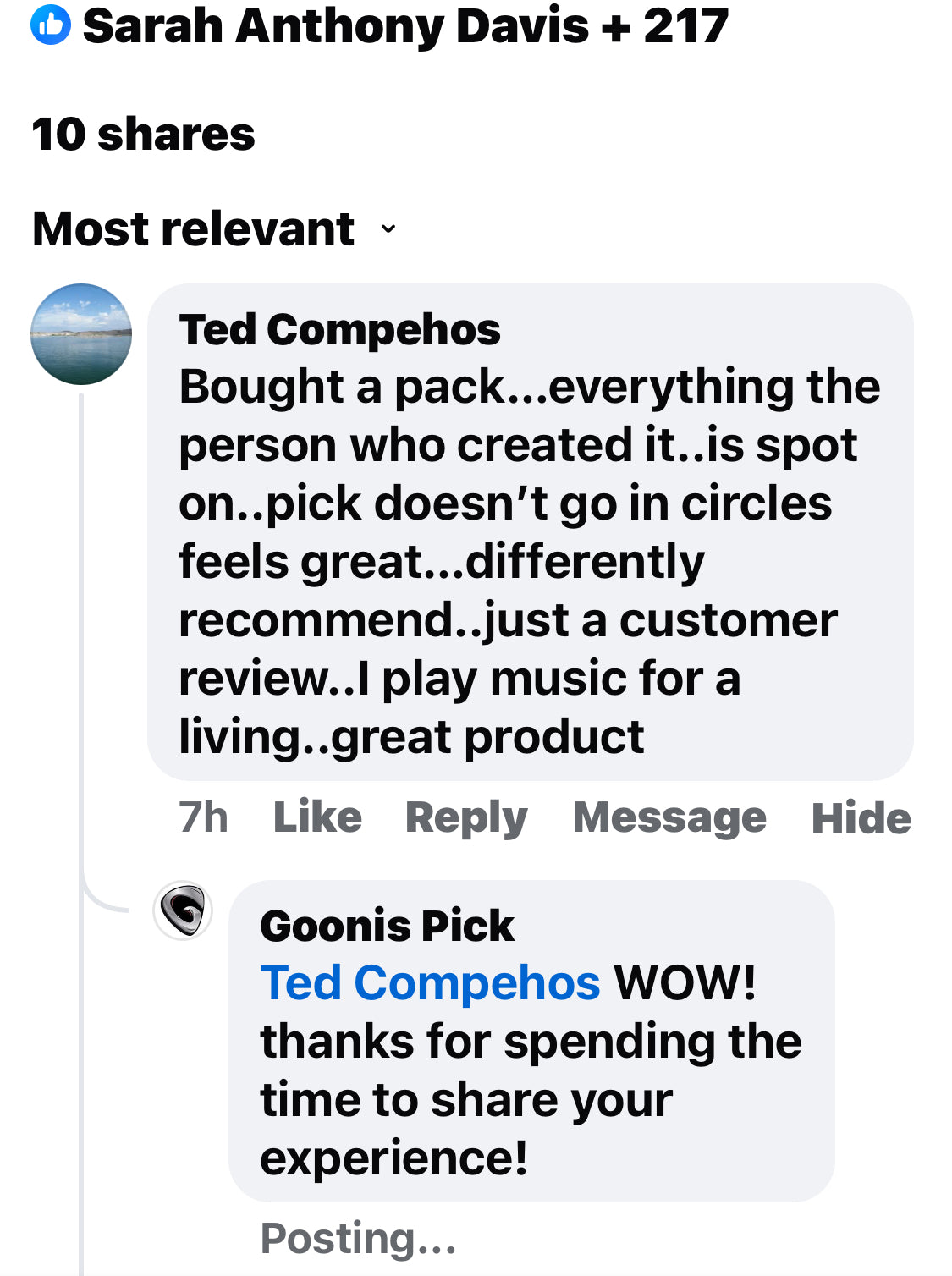
Task: Hide Ted Compehos's comment
Action: pyautogui.click(x=861, y=817)
